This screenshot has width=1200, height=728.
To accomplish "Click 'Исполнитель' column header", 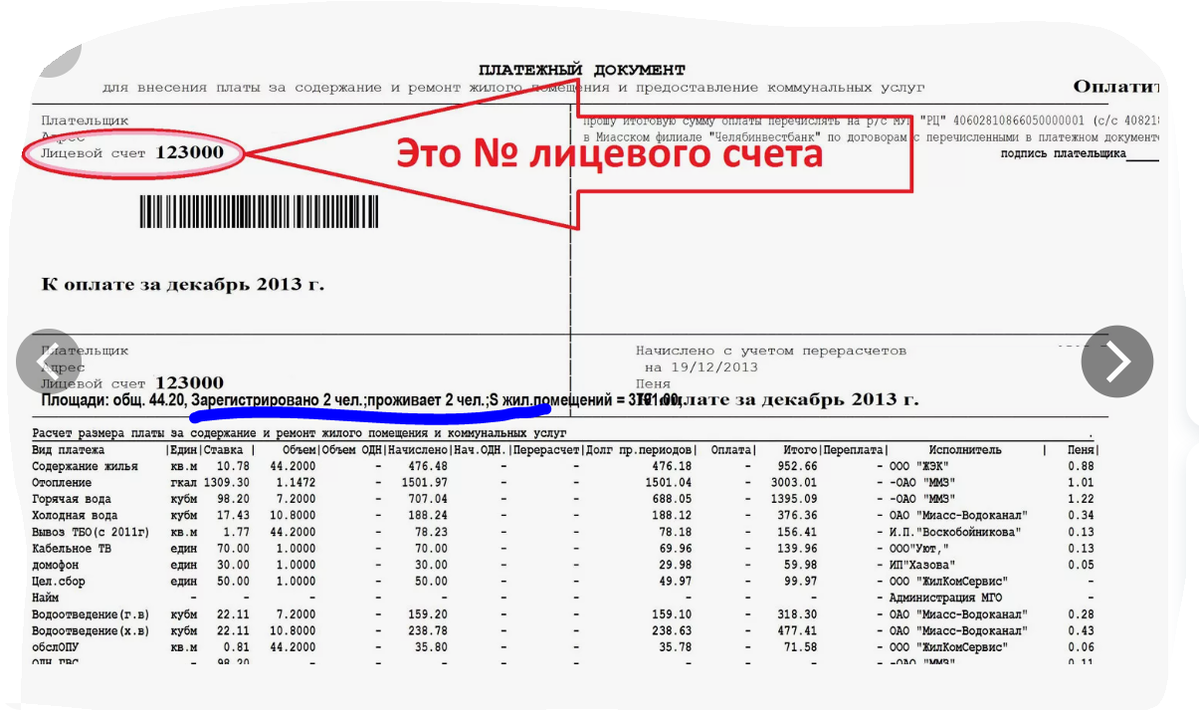I will (965, 450).
